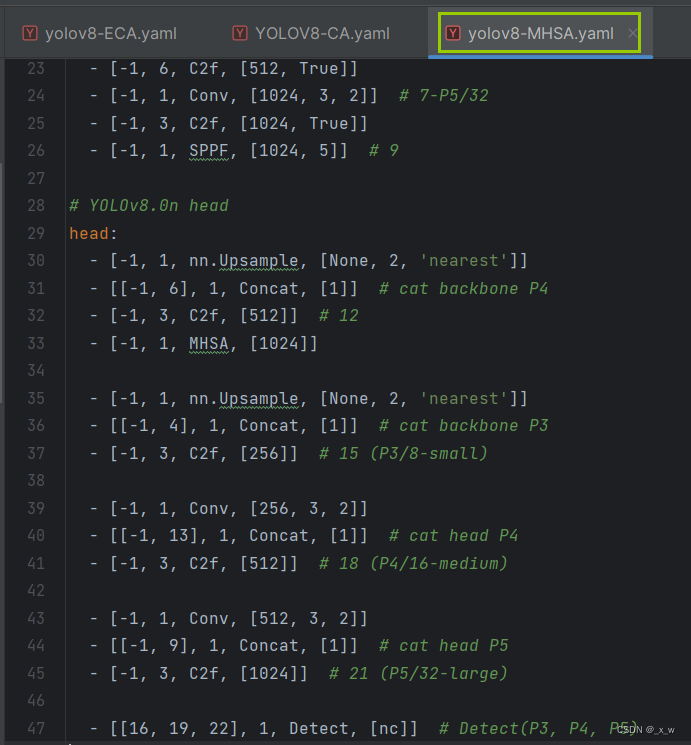Click '[16, 19, 22]' on line 47
Viewport: 691px width, 745px height.
[179, 728]
